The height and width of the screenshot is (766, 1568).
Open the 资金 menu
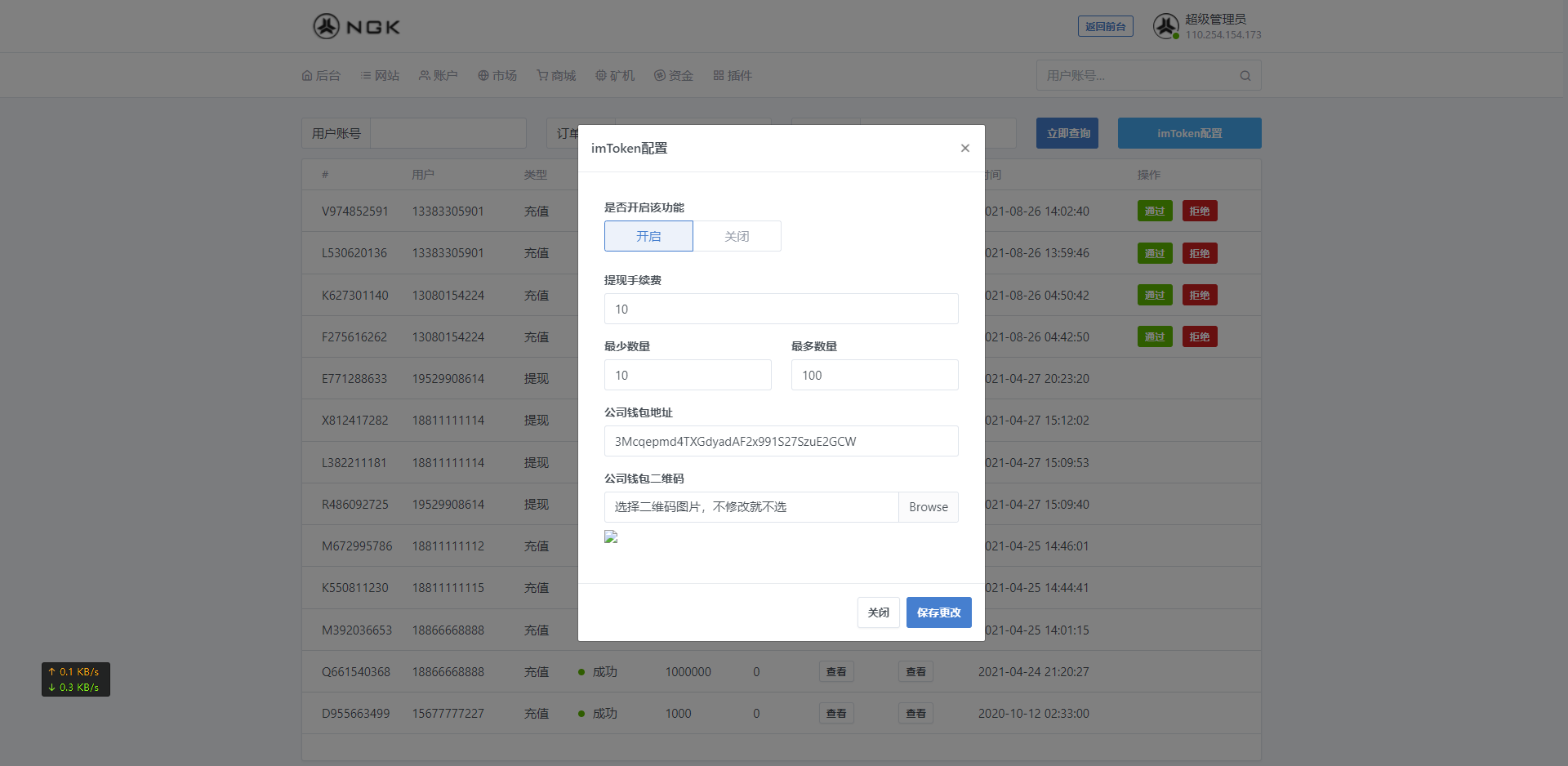coord(674,75)
